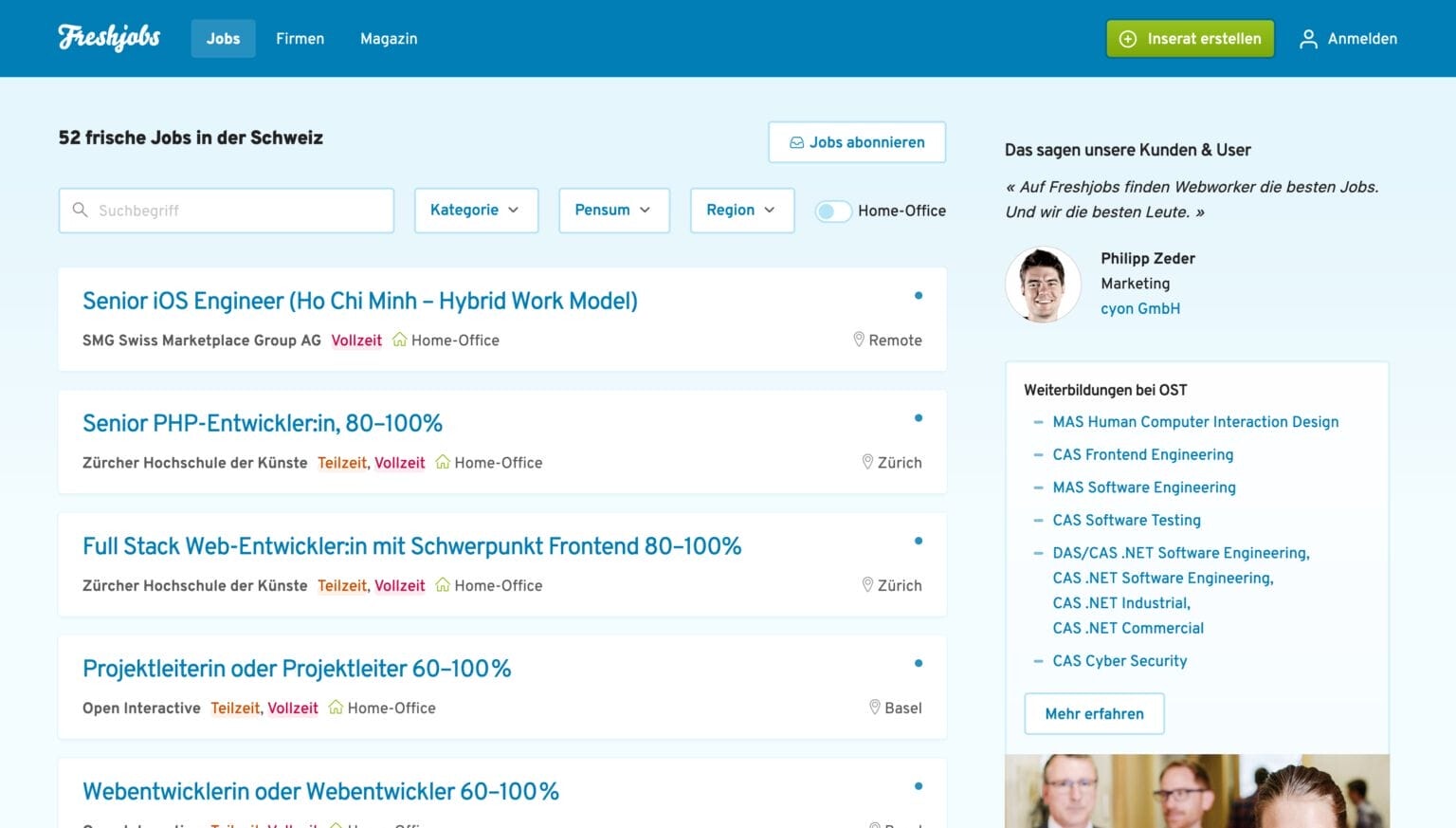Click the blue unread dot on the Senior iOS job
The height and width of the screenshot is (828, 1456).
(919, 295)
